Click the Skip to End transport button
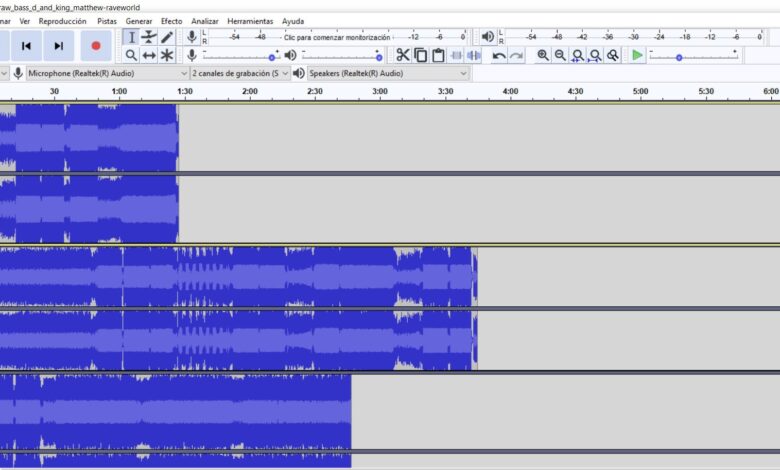 [x=59, y=46]
